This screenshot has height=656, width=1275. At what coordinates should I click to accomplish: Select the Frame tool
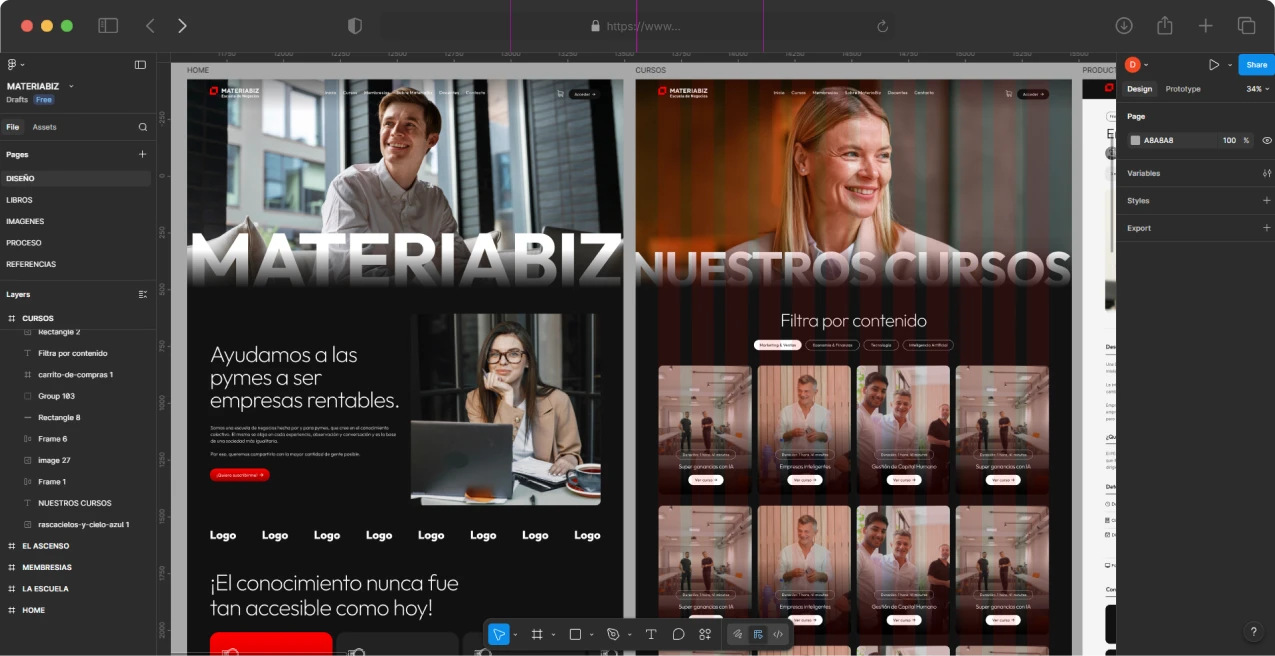tap(537, 634)
